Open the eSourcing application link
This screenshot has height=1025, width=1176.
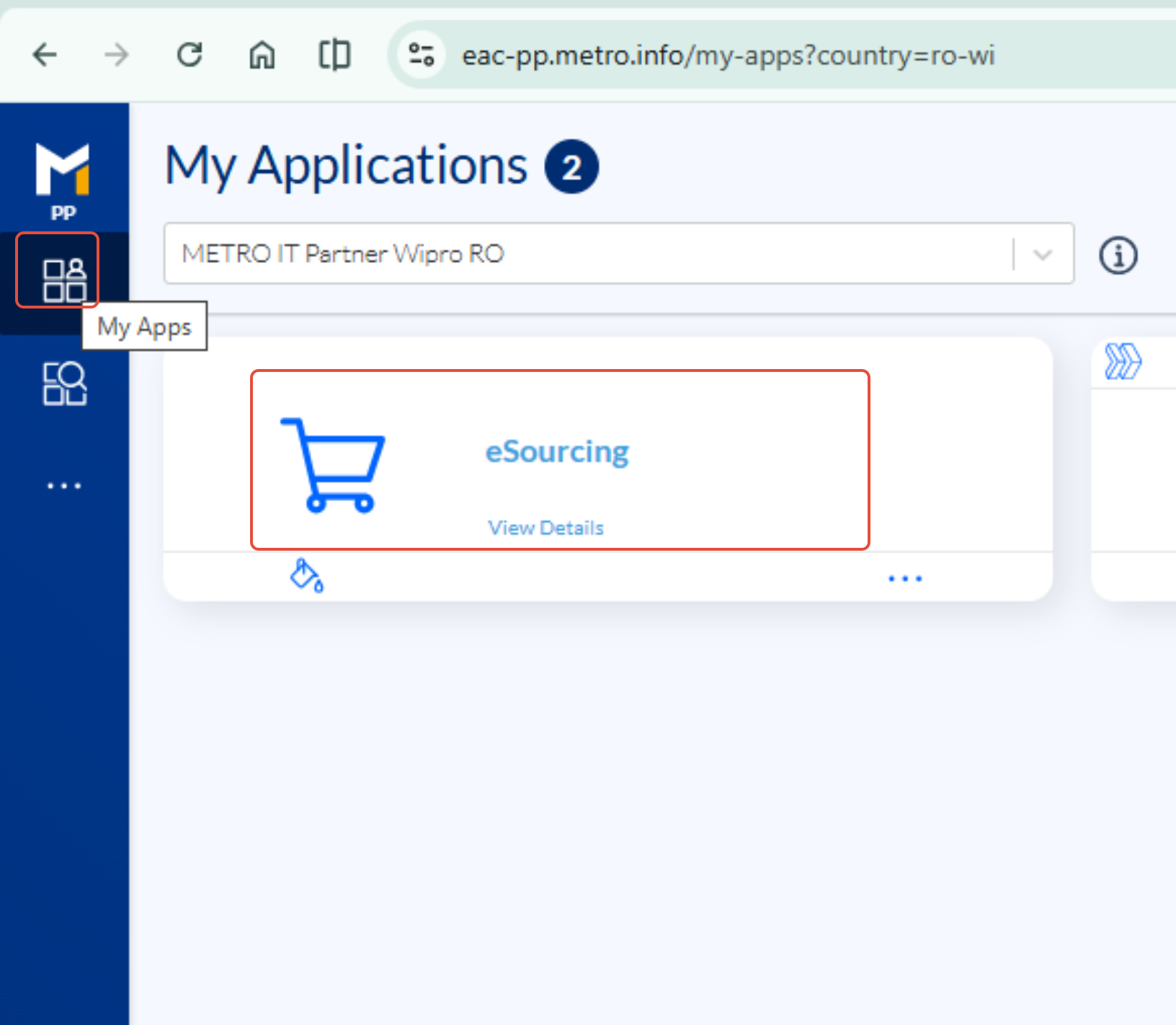tap(557, 452)
